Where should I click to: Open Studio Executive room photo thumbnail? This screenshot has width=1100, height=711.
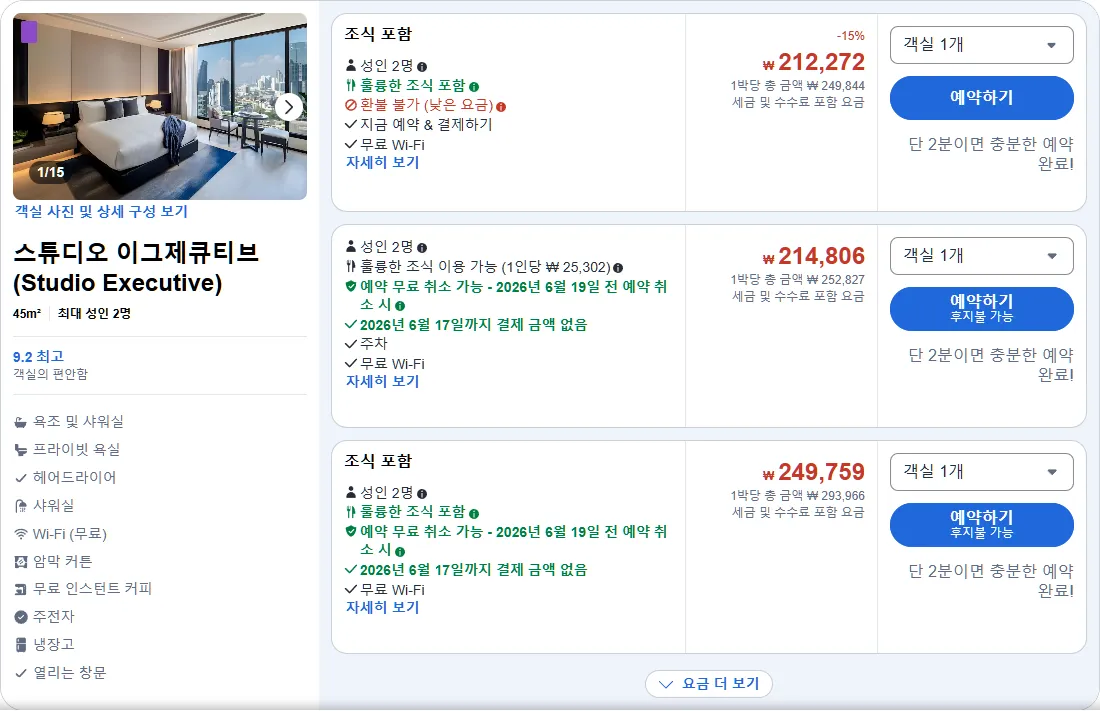click(160, 107)
